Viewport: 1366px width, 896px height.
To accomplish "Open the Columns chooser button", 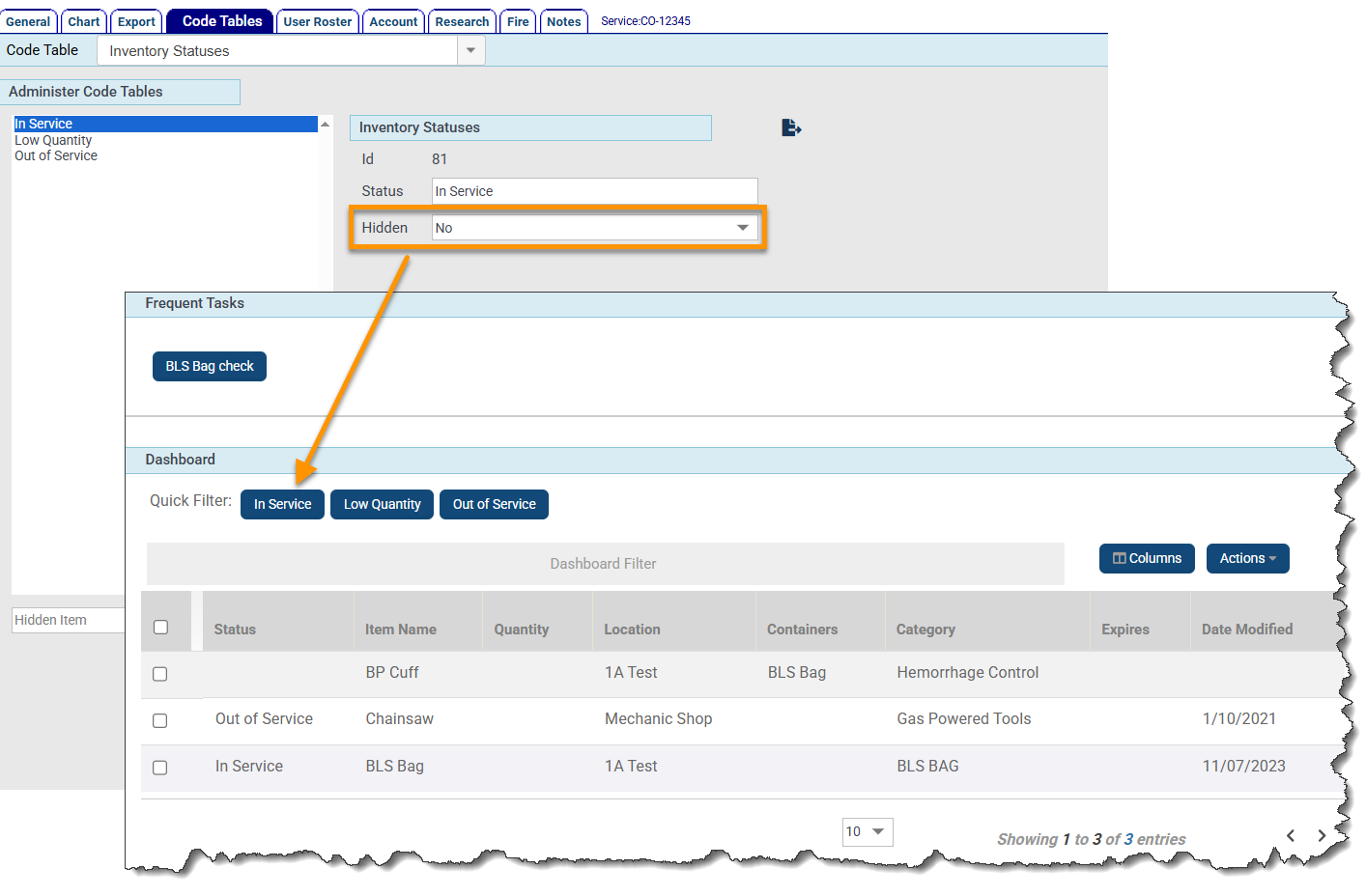I will point(1147,558).
